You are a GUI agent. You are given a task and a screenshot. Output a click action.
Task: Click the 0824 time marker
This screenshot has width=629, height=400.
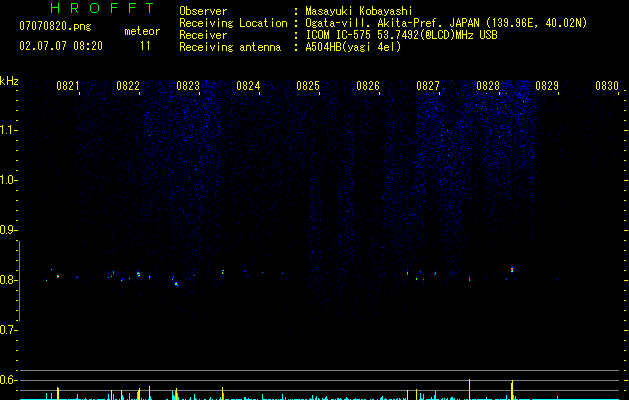[x=248, y=86]
